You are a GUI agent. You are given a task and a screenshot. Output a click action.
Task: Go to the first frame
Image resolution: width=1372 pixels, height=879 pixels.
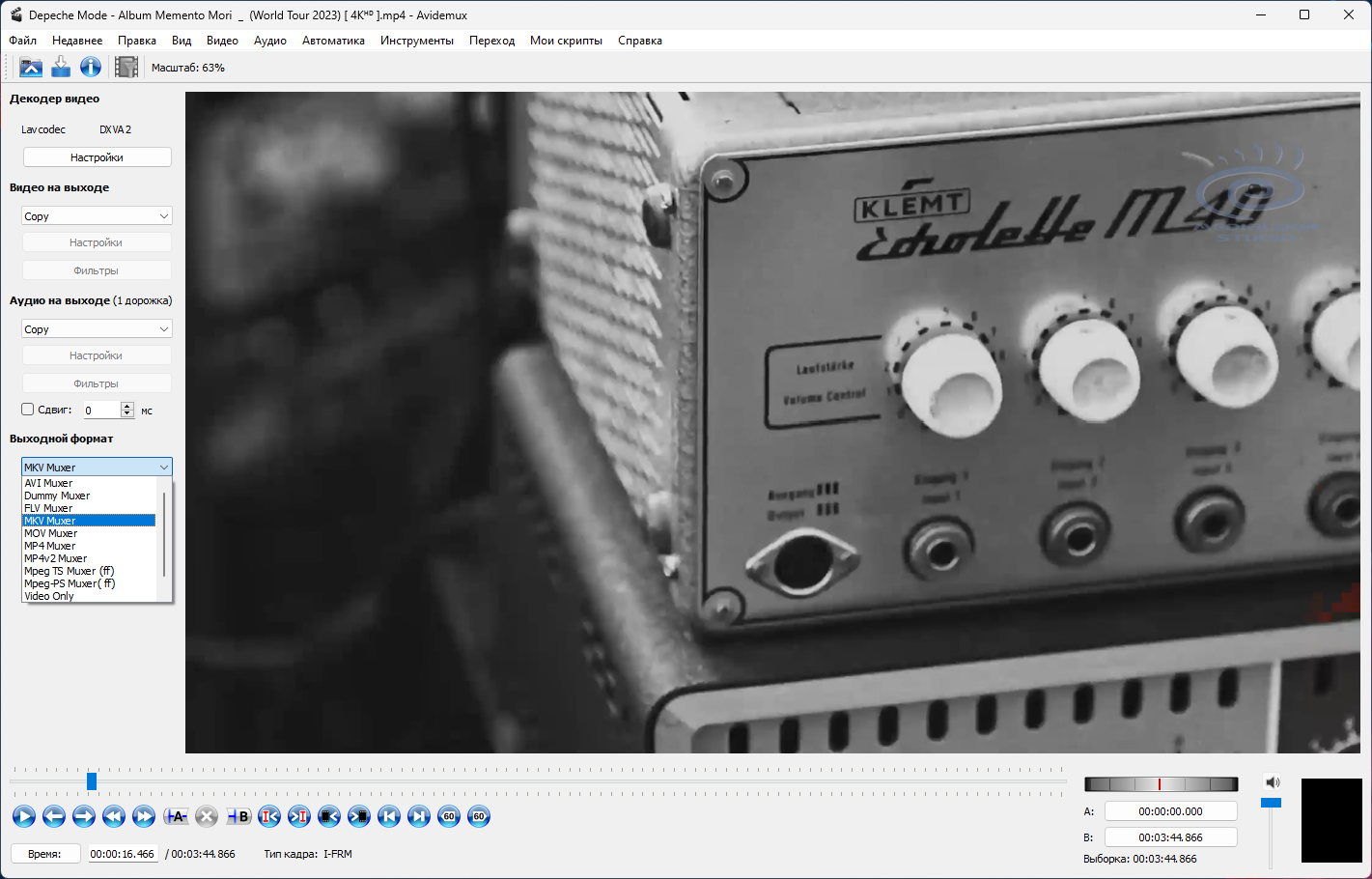[389, 816]
